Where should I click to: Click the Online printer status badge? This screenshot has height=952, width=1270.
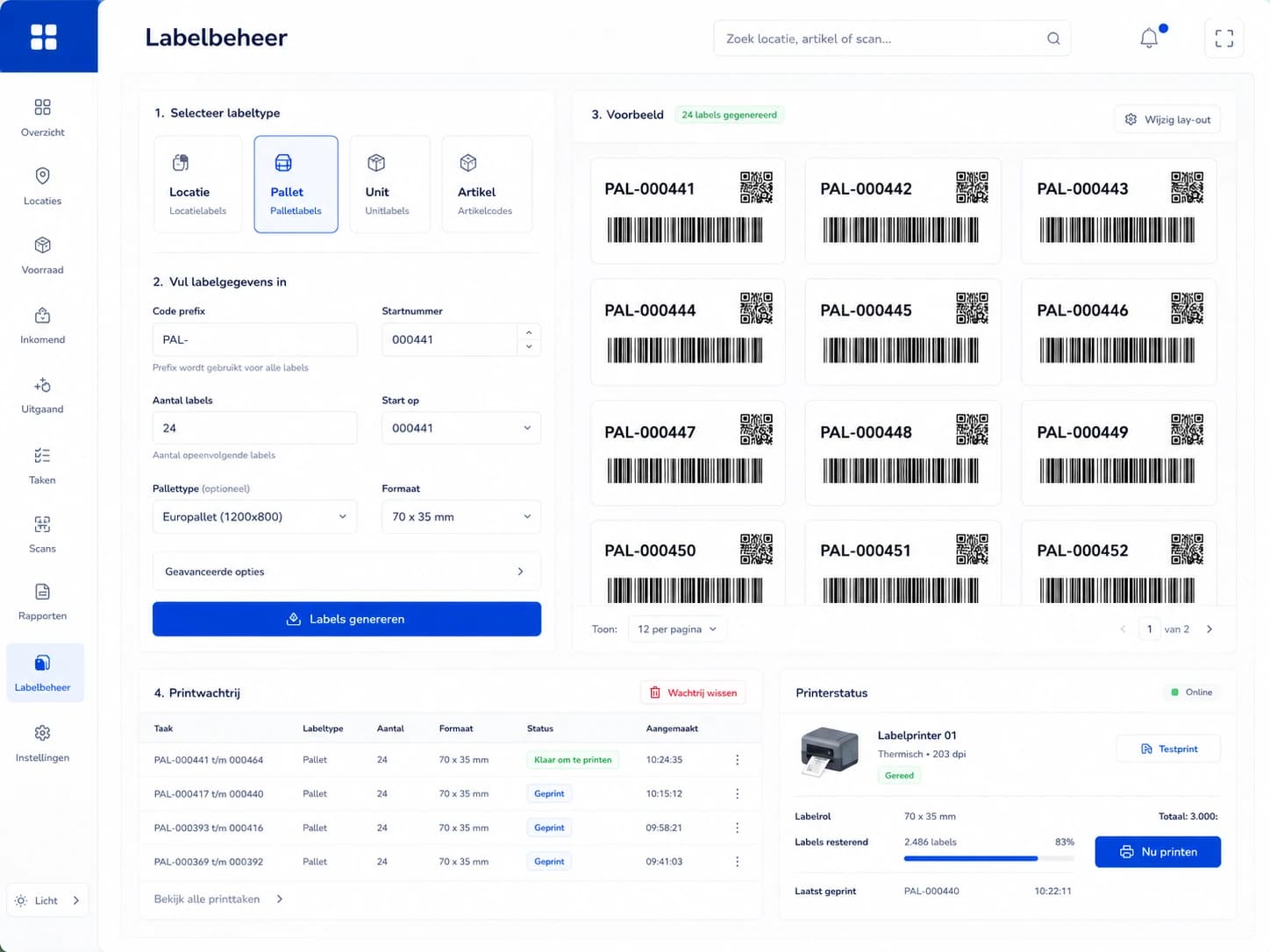point(1192,693)
